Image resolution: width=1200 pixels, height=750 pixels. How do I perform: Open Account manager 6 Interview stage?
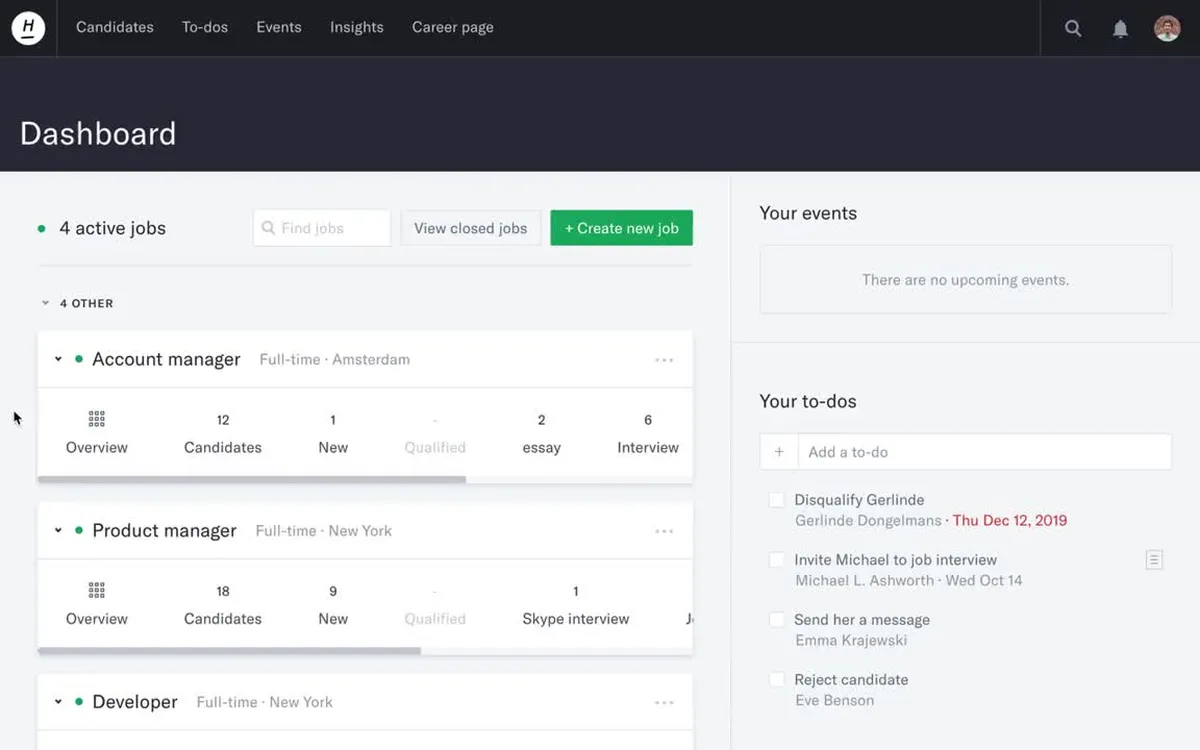648,434
